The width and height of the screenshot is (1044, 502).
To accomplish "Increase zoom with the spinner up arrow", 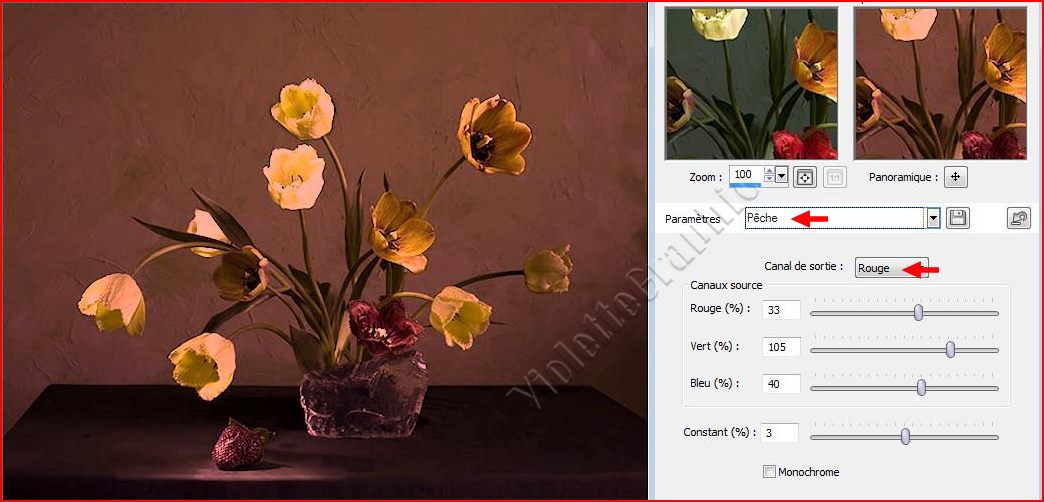I will [768, 172].
